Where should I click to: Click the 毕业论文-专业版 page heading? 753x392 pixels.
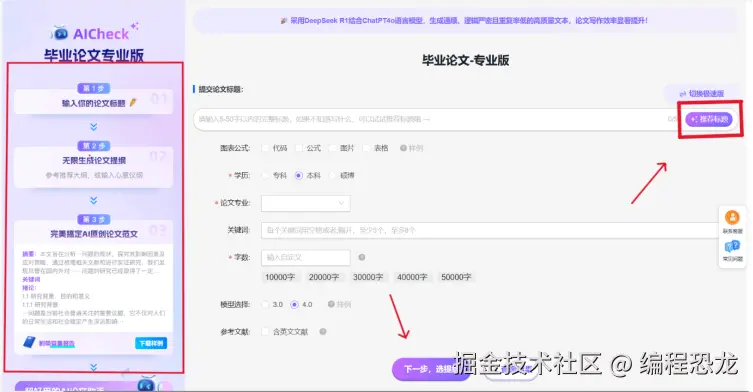(x=465, y=60)
